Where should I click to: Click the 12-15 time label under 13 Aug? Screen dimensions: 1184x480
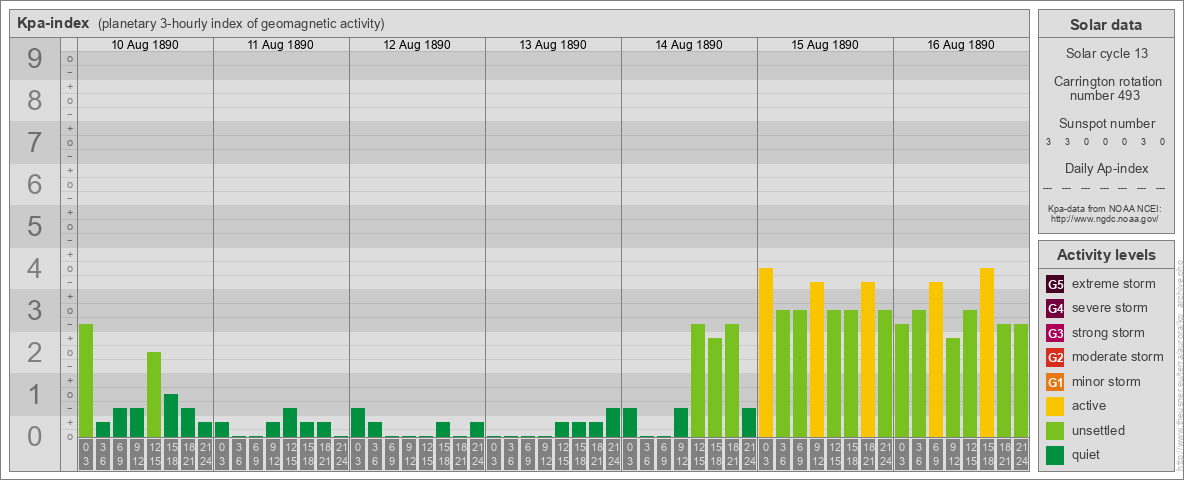[562, 455]
